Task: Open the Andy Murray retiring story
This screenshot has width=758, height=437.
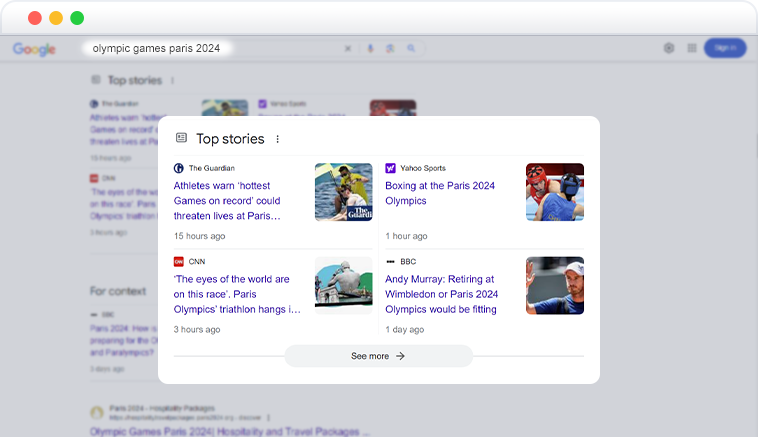Action: tap(441, 294)
